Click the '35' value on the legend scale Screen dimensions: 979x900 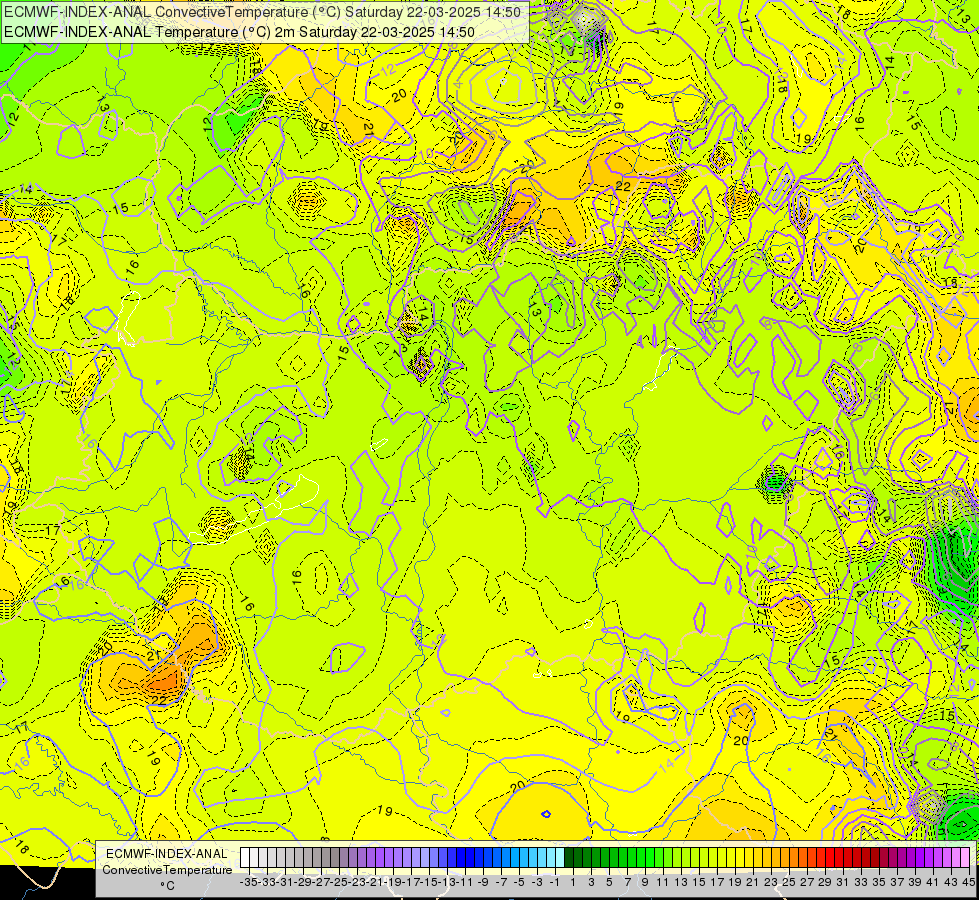point(878,883)
